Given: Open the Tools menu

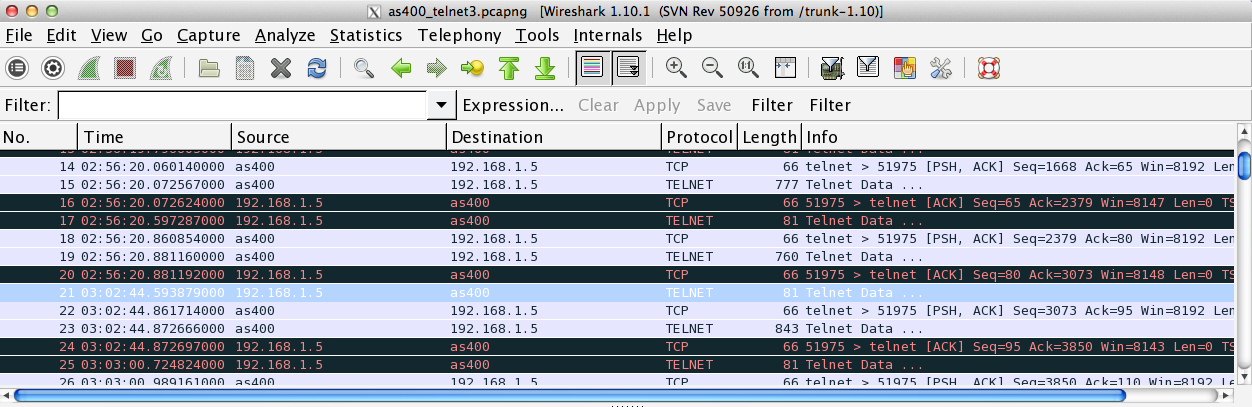Looking at the screenshot, I should (x=538, y=36).
